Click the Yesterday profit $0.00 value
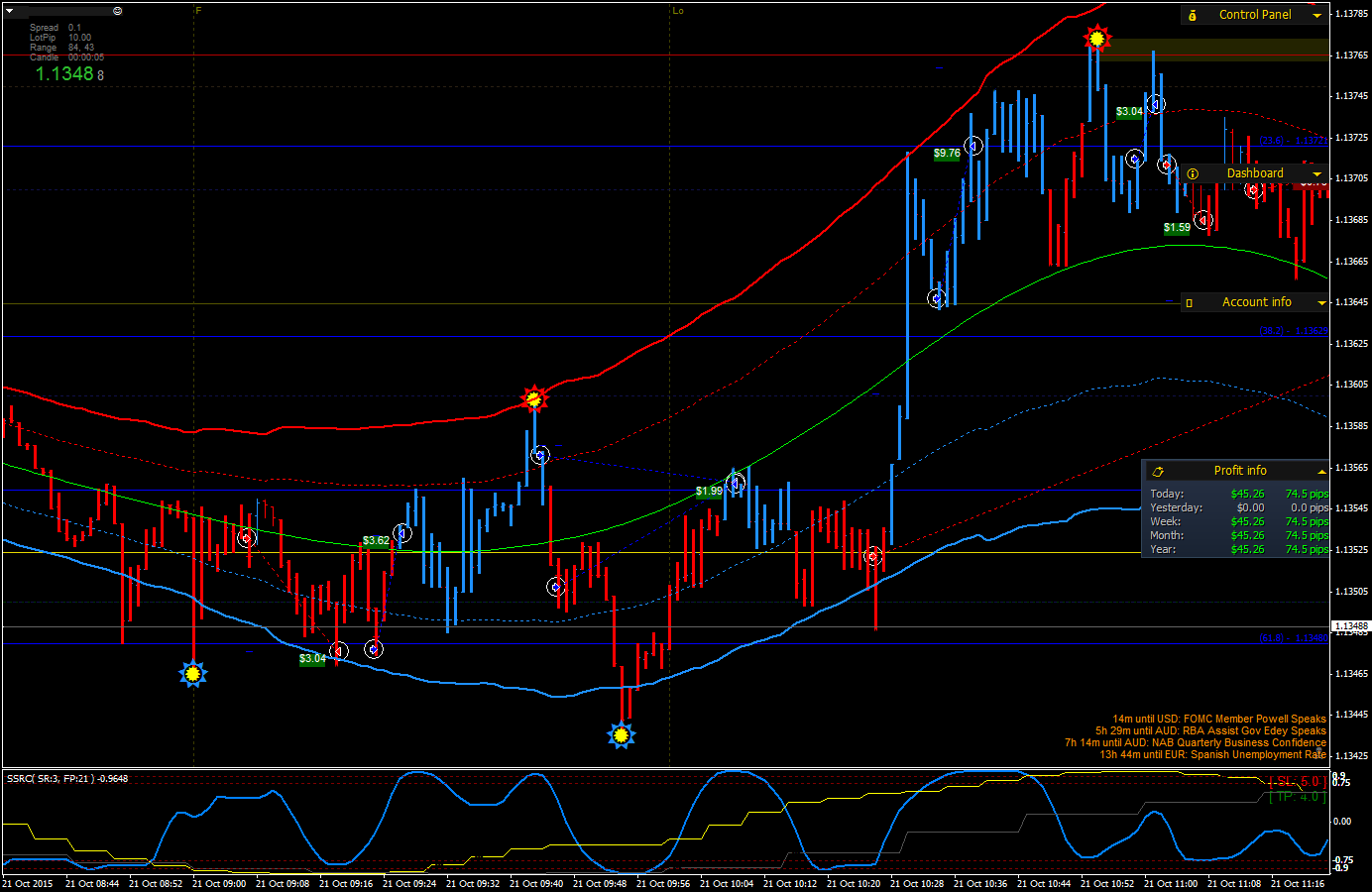1372x892 pixels. [1250, 507]
